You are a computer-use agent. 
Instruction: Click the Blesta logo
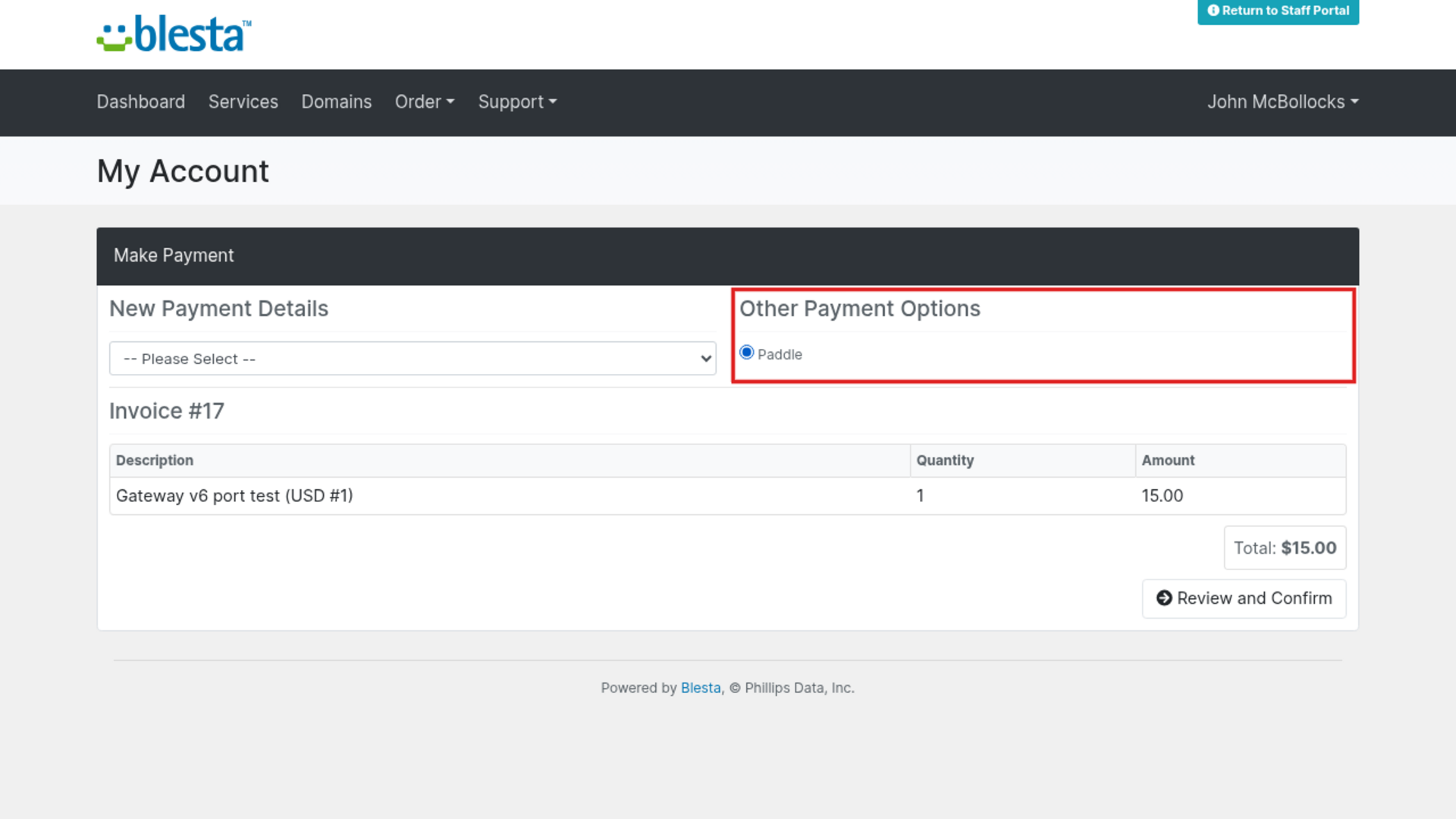point(174,34)
